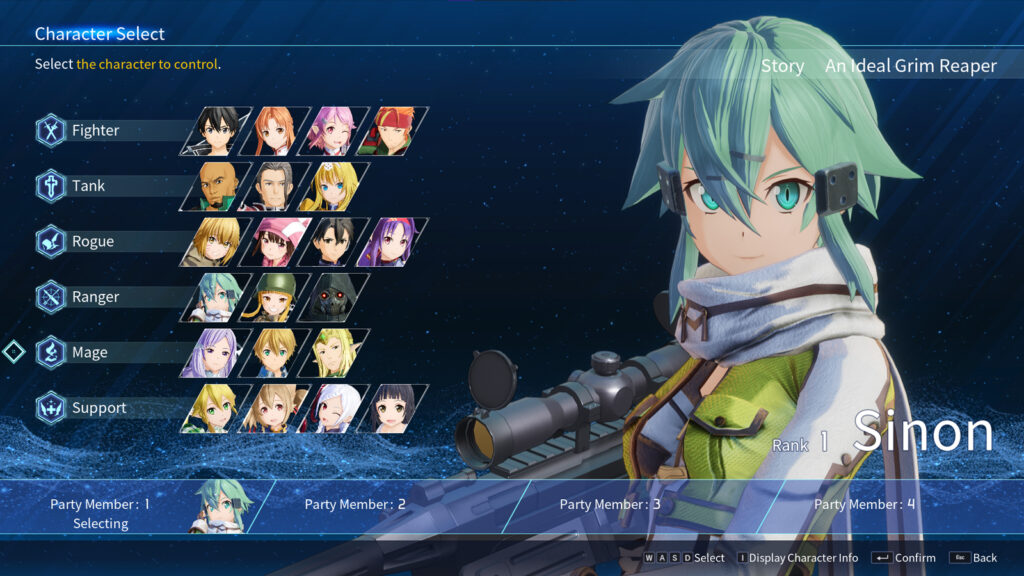
Task: Choose the hooded skull-mask Ranger portrait
Action: pos(333,298)
